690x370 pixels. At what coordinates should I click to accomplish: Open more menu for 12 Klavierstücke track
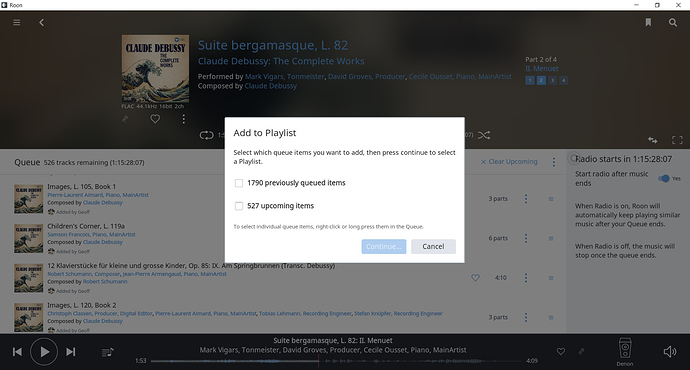pos(526,278)
